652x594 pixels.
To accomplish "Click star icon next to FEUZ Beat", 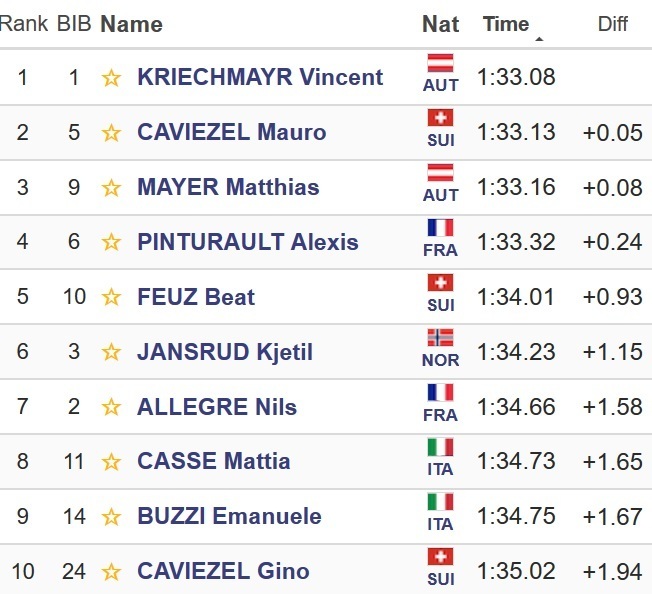I will pyautogui.click(x=111, y=298).
